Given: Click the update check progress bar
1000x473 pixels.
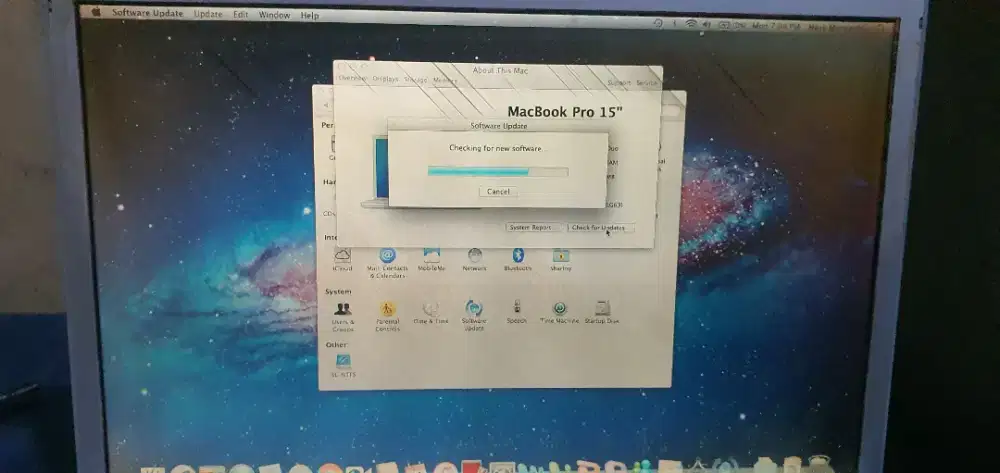Looking at the screenshot, I should coord(498,171).
